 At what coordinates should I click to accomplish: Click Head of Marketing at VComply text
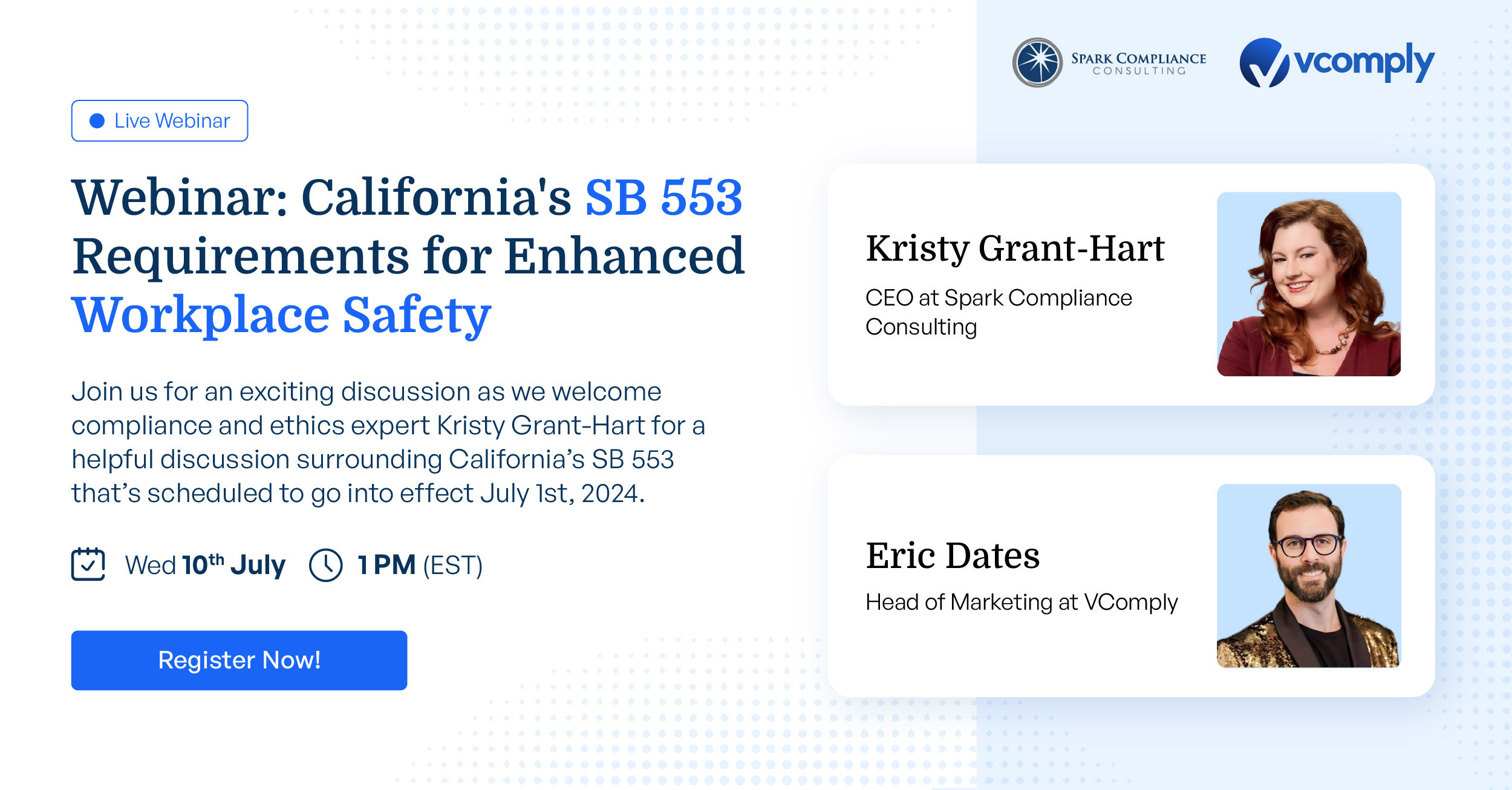tap(1022, 602)
